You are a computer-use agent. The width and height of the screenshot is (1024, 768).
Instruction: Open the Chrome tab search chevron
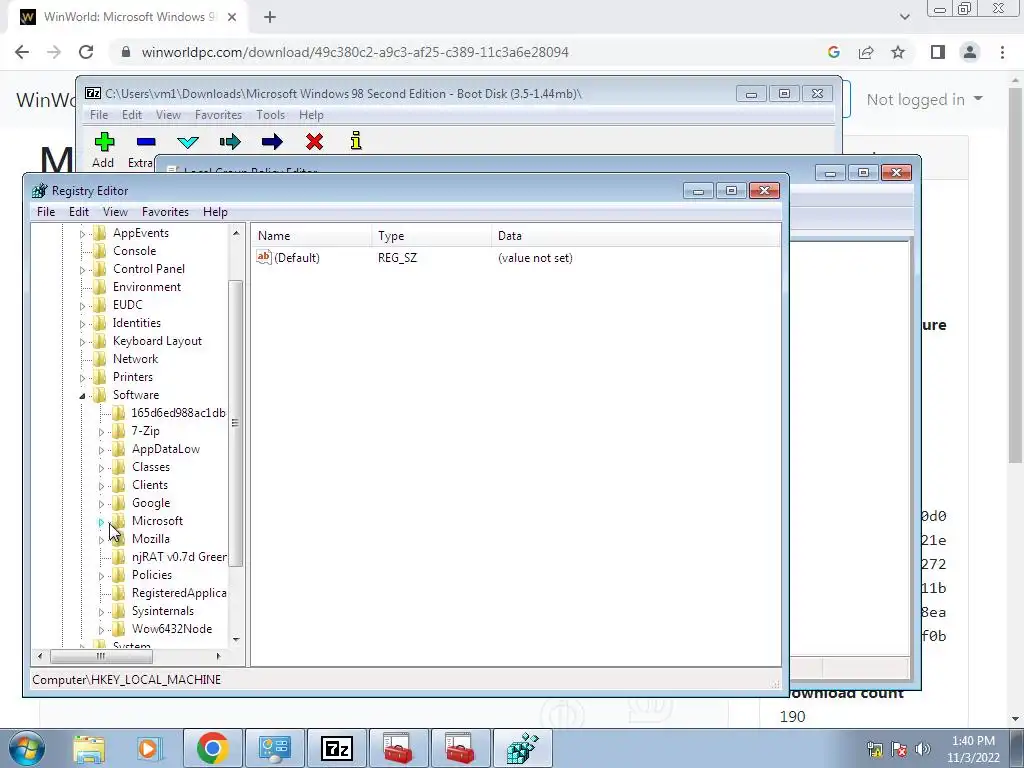tap(904, 18)
